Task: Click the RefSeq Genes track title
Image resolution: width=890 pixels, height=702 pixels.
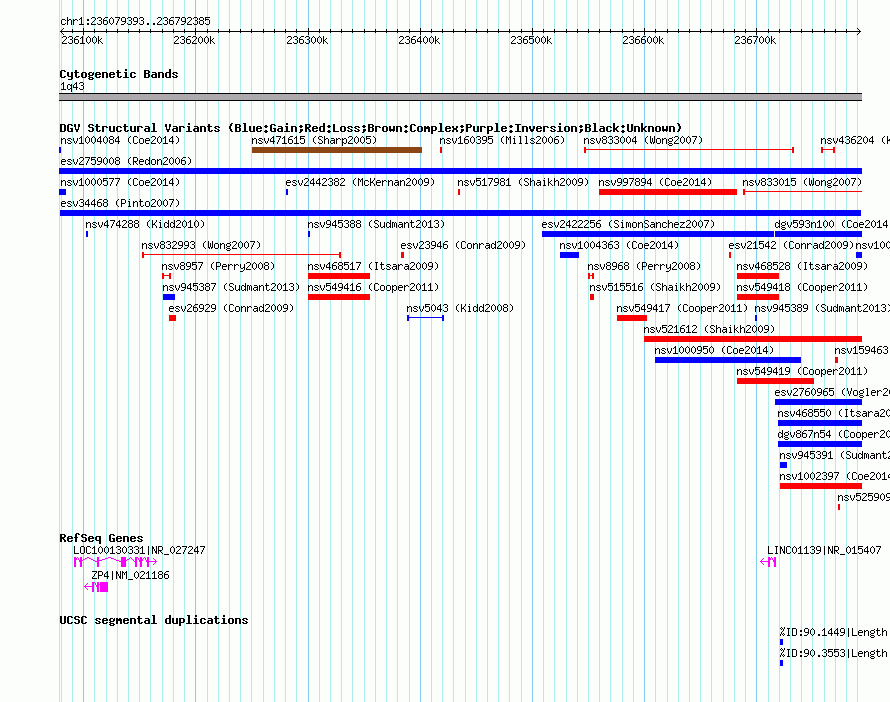Action: 102,538
